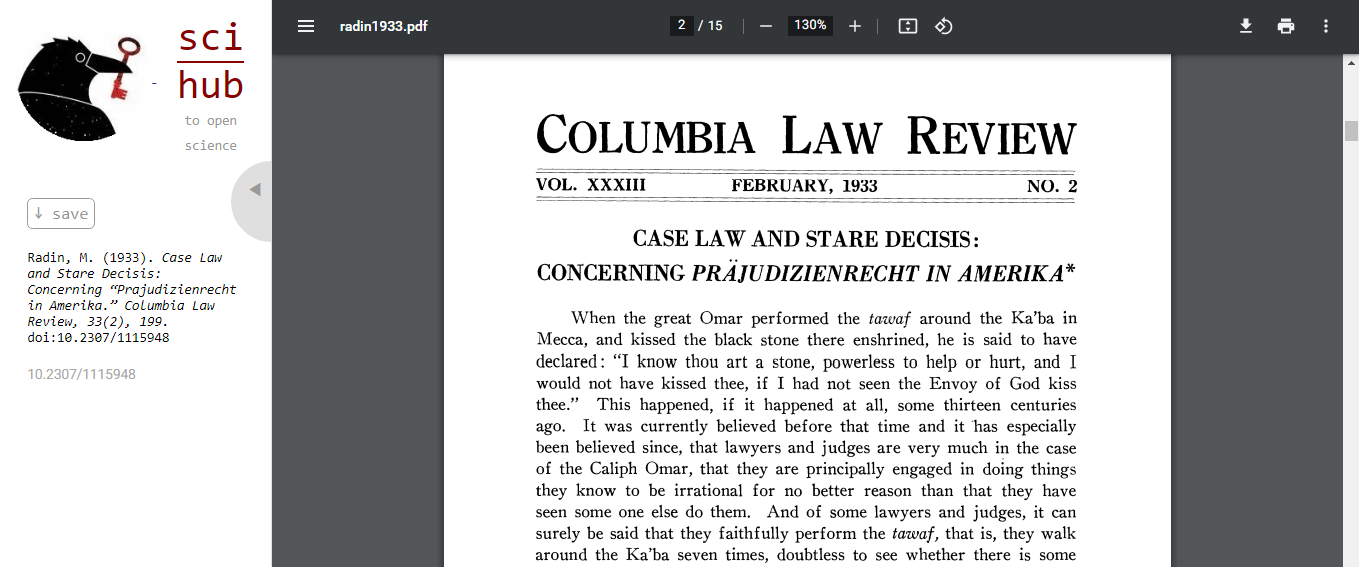1359x567 pixels.
Task: Click the 10.2307/1115948 DOI text
Action: point(82,374)
